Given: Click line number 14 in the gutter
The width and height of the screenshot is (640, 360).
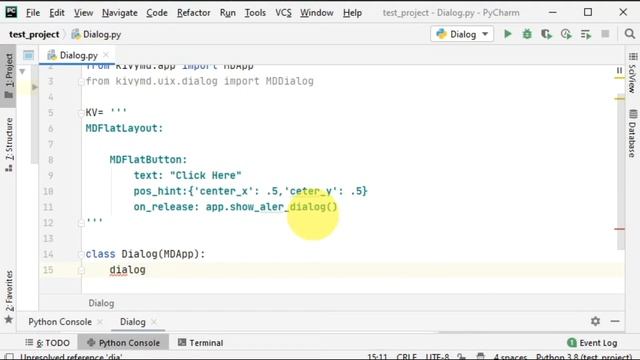Looking at the screenshot, I should pos(48,254).
